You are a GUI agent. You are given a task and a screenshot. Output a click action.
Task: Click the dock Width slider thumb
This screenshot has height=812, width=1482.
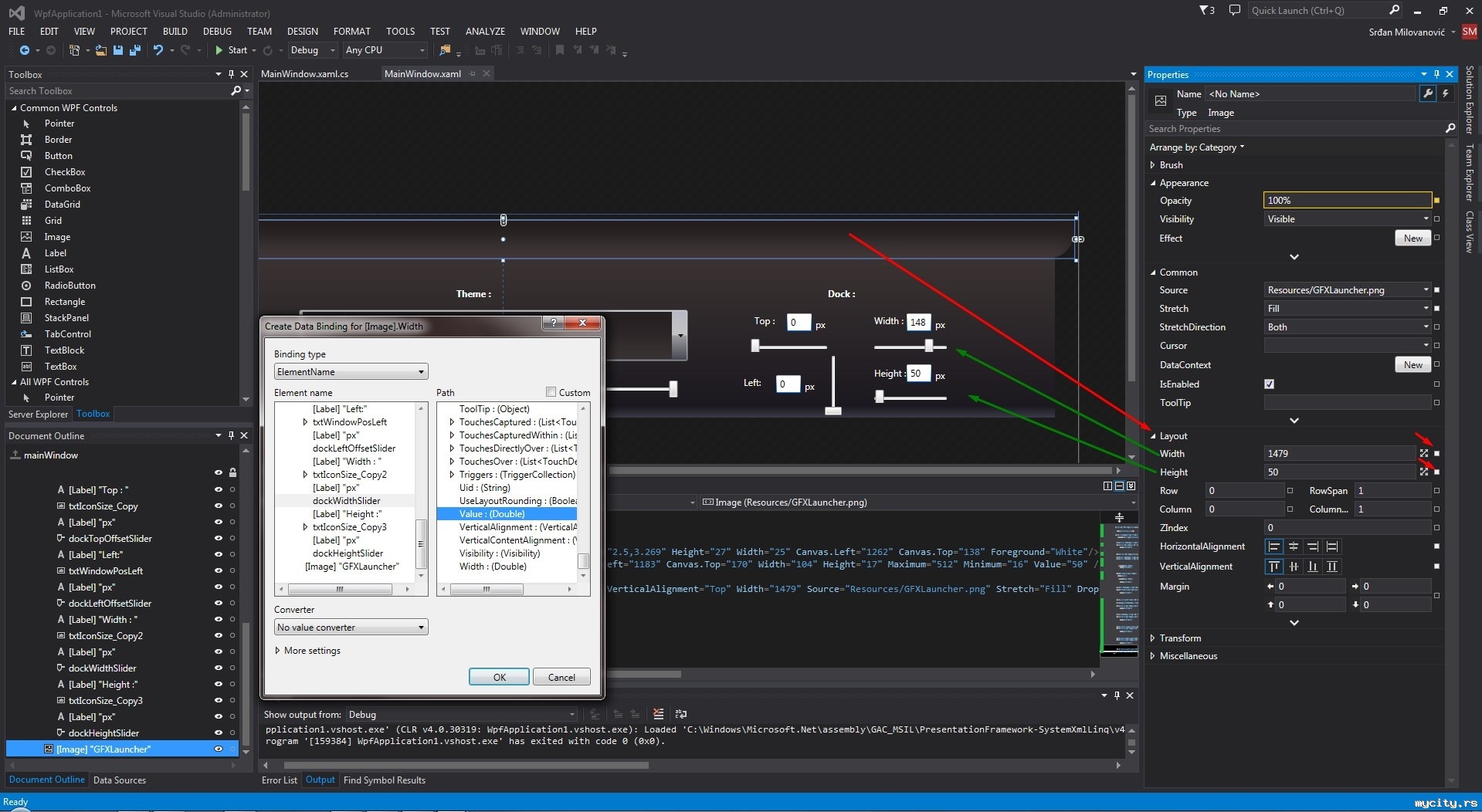coord(929,346)
